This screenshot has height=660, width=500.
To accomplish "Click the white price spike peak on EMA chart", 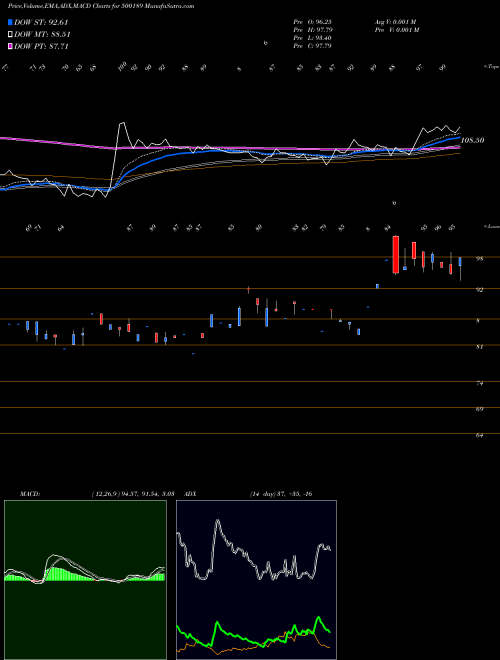I will click(x=122, y=123).
